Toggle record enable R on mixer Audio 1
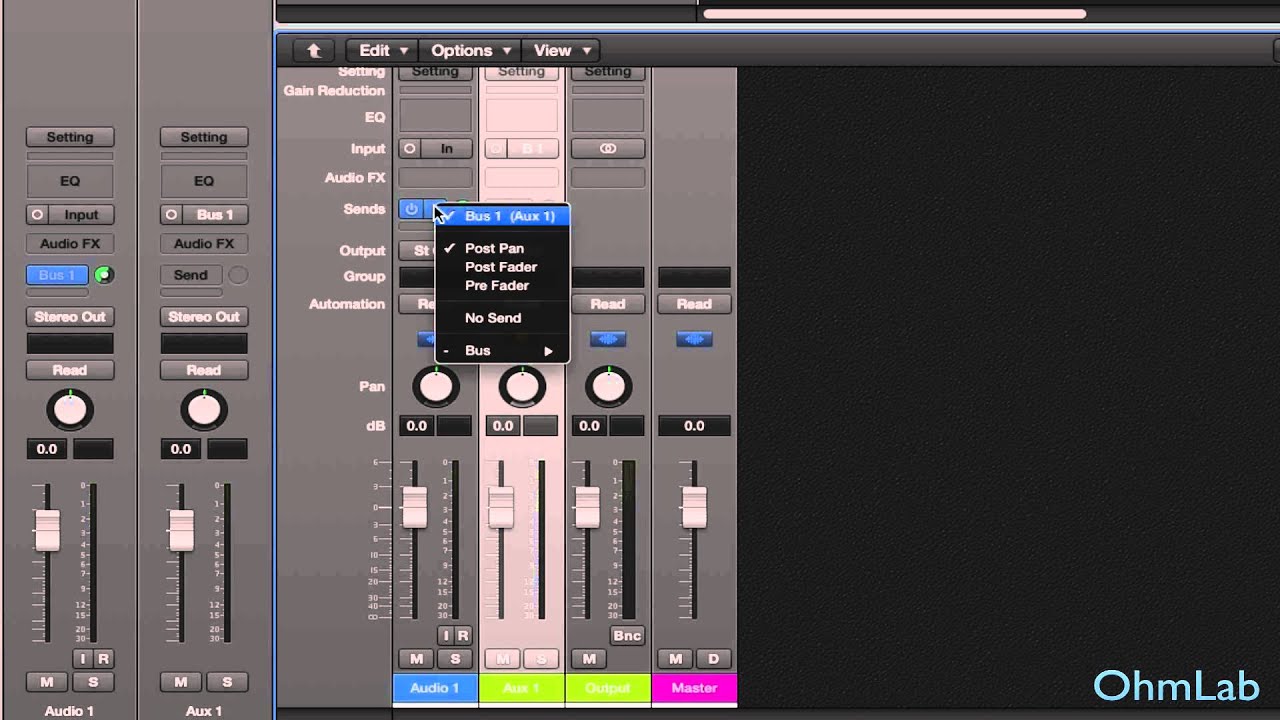The width and height of the screenshot is (1280, 720). pyautogui.click(x=463, y=636)
